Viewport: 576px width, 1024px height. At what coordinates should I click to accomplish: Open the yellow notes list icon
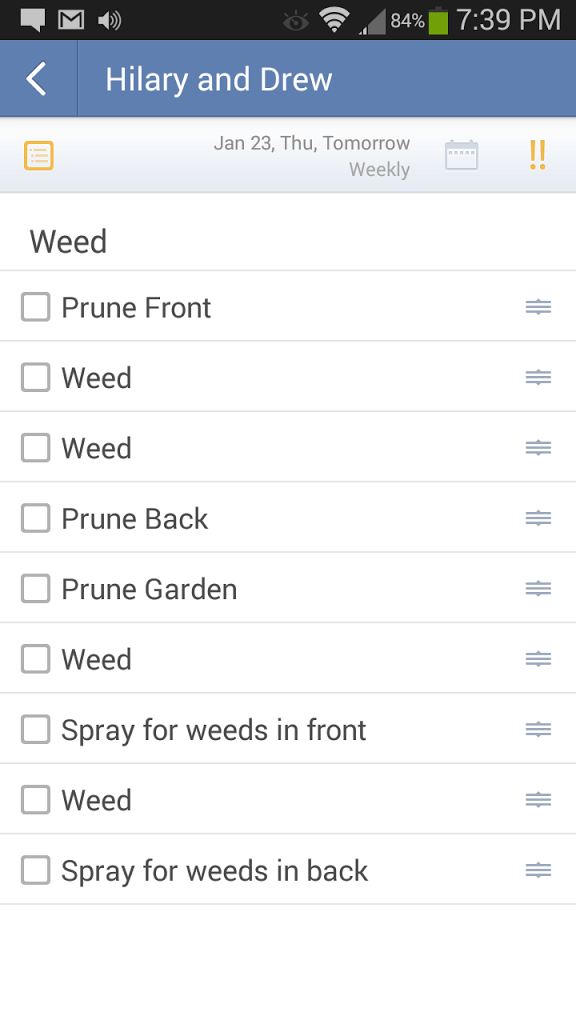coord(39,155)
